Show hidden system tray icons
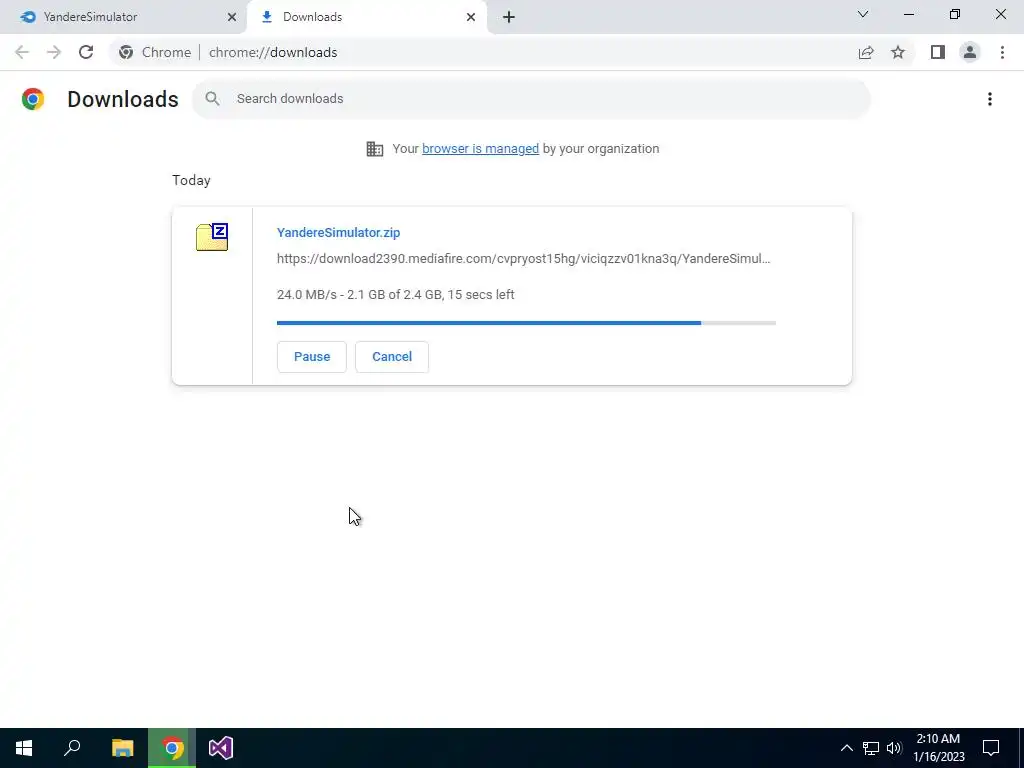Viewport: 1024px width, 768px height. (846, 748)
